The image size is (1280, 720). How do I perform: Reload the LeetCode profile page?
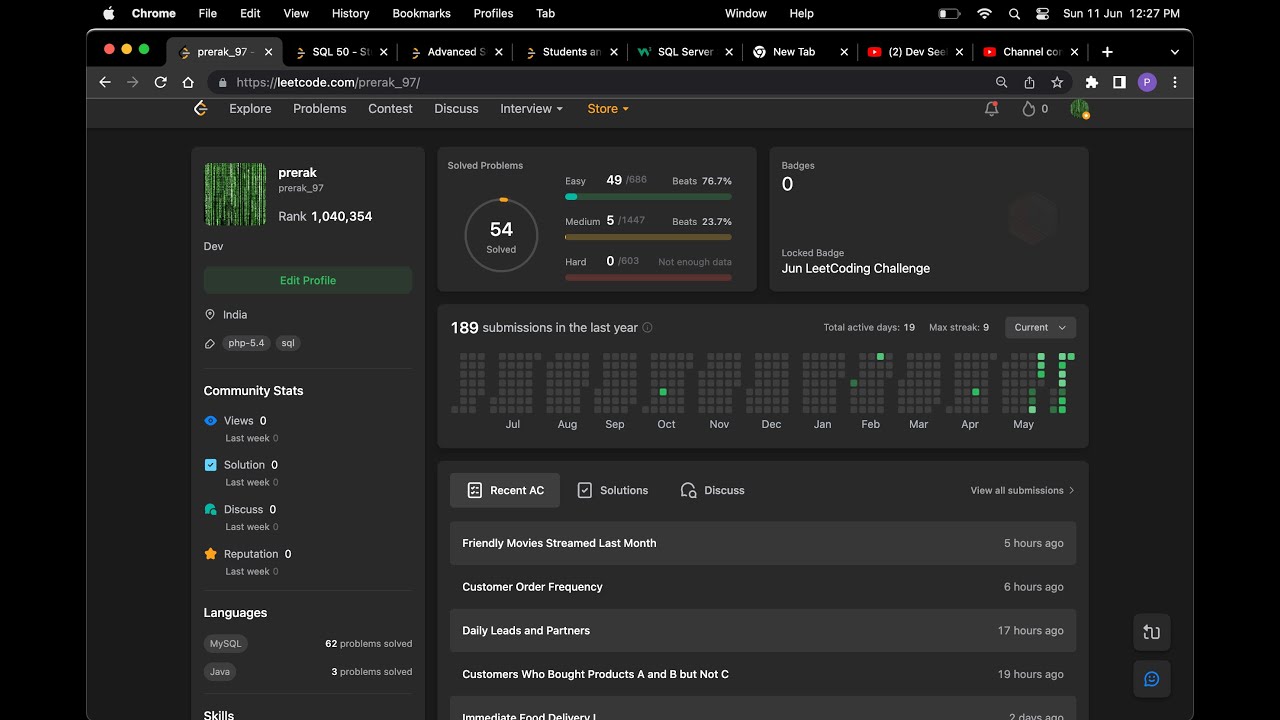tap(160, 83)
